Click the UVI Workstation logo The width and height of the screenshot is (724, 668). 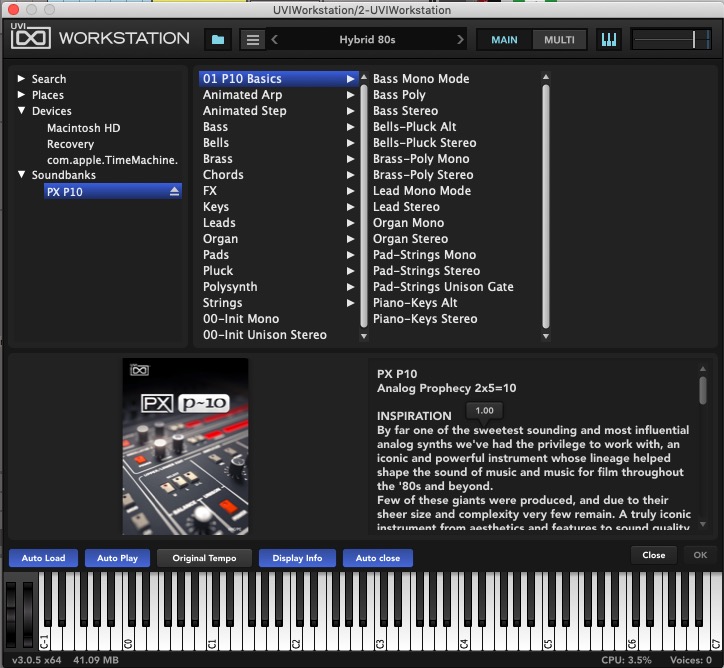click(30, 36)
